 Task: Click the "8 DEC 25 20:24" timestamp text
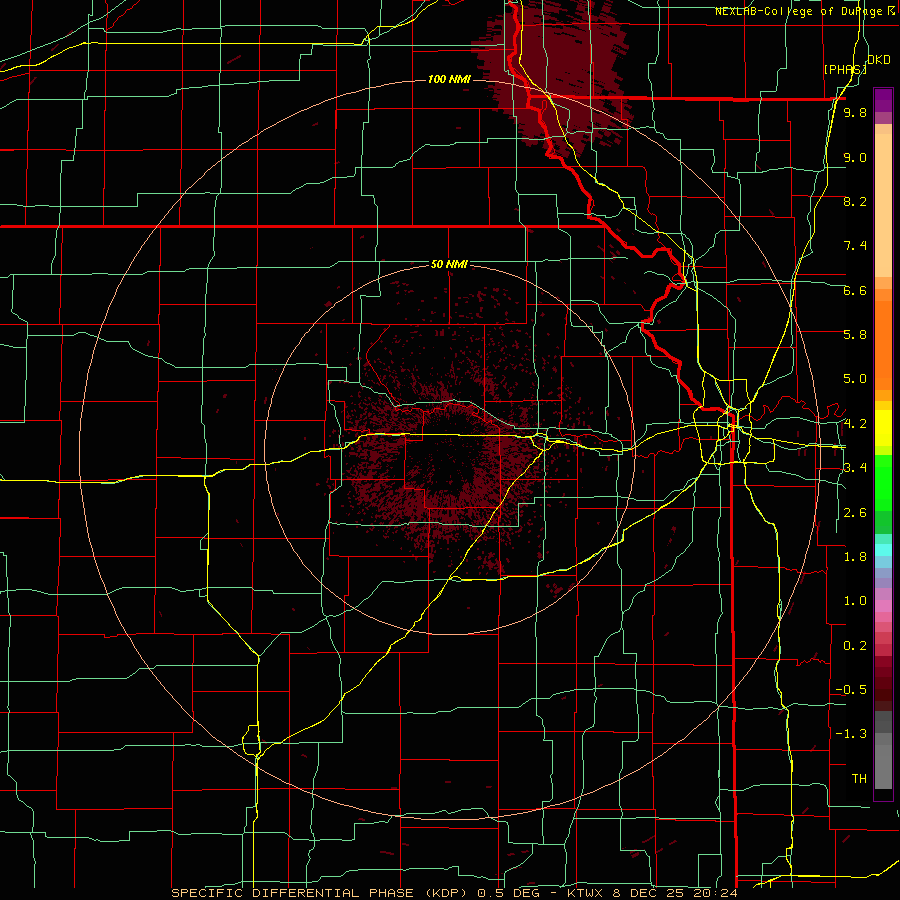click(677, 893)
